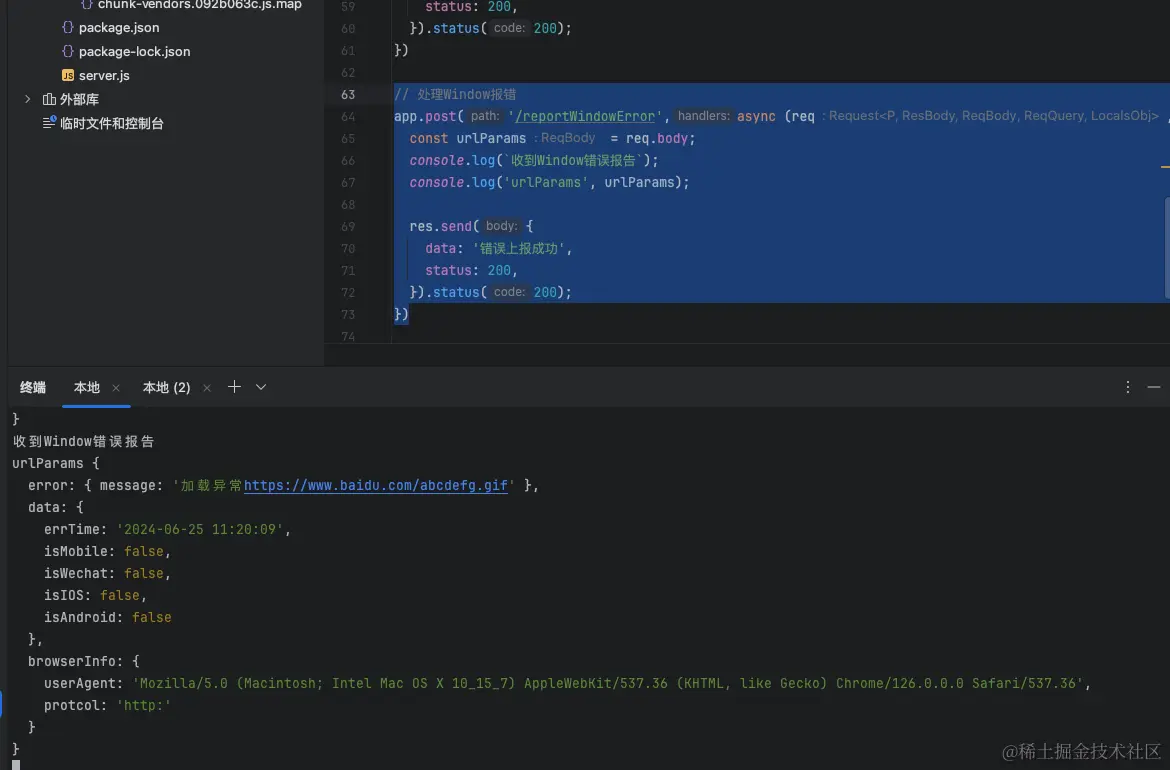
Task: Click the package.json braces file icon
Action: [68, 28]
